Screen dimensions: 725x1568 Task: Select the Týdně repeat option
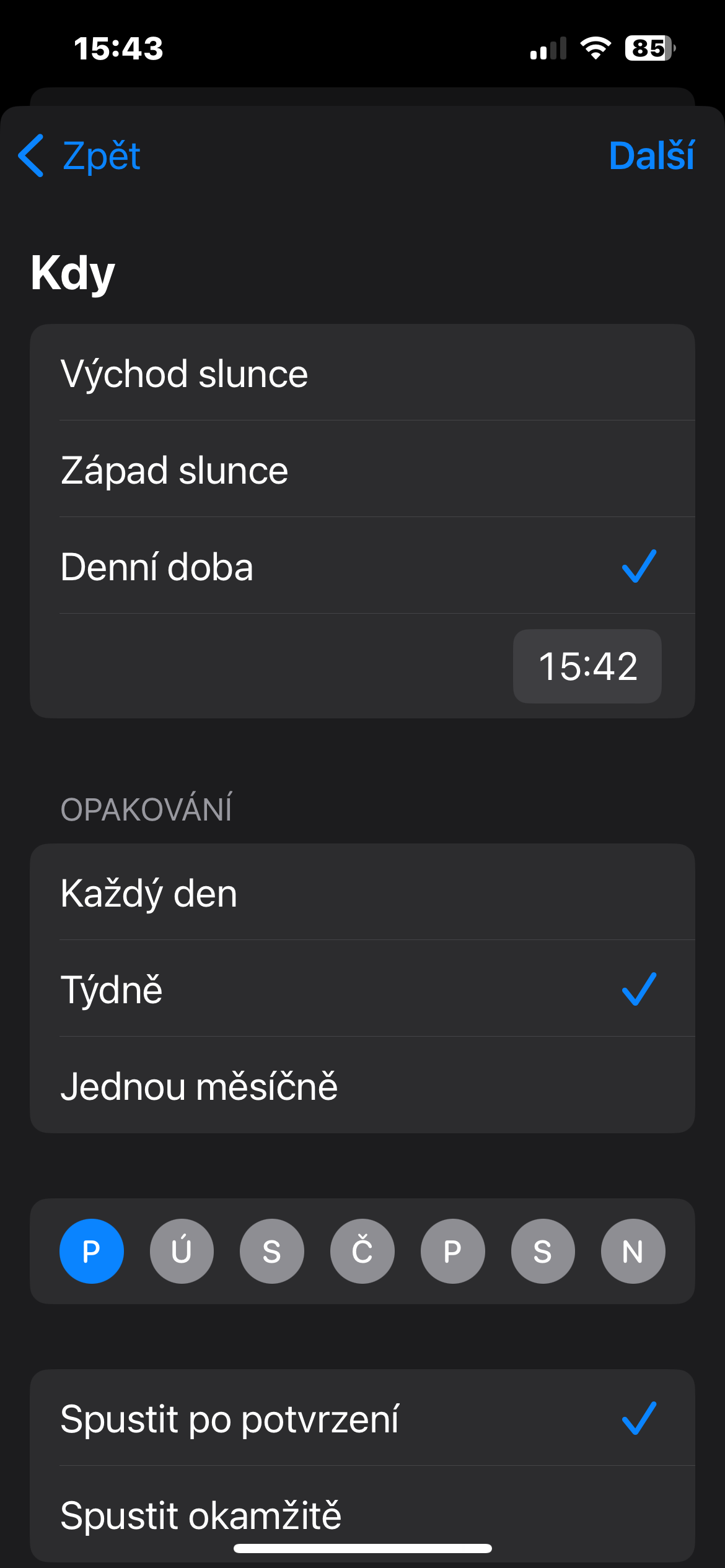click(362, 989)
